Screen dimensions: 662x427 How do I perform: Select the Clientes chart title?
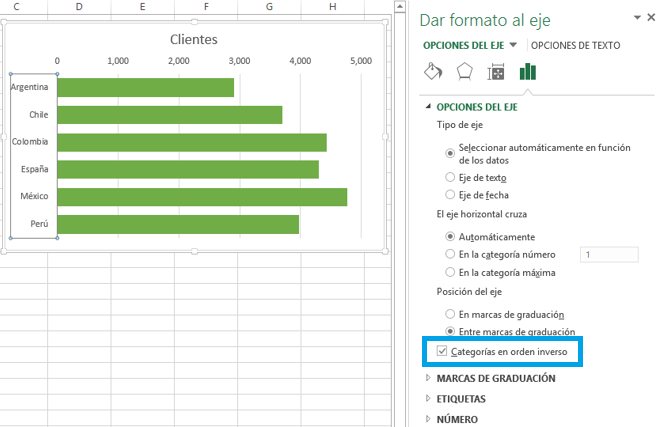[194, 39]
